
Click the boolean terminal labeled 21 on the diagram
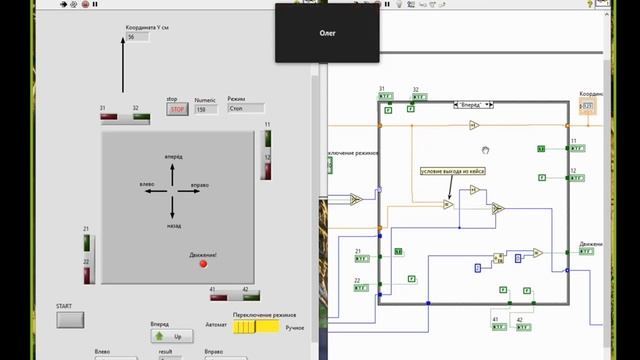pos(362,259)
